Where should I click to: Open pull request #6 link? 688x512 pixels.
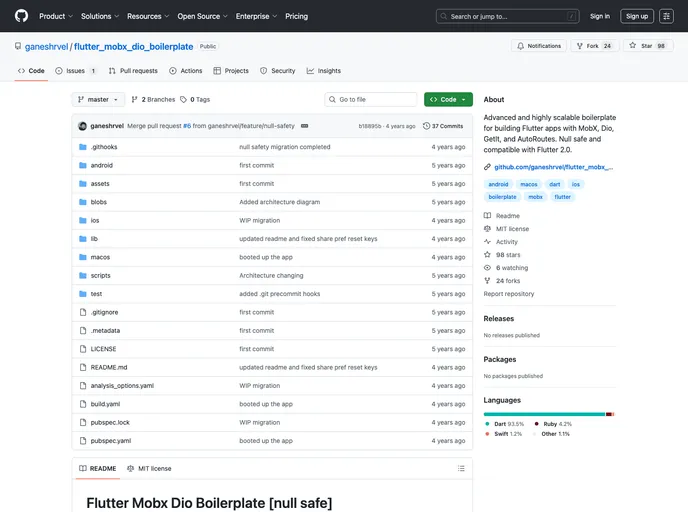(x=187, y=126)
